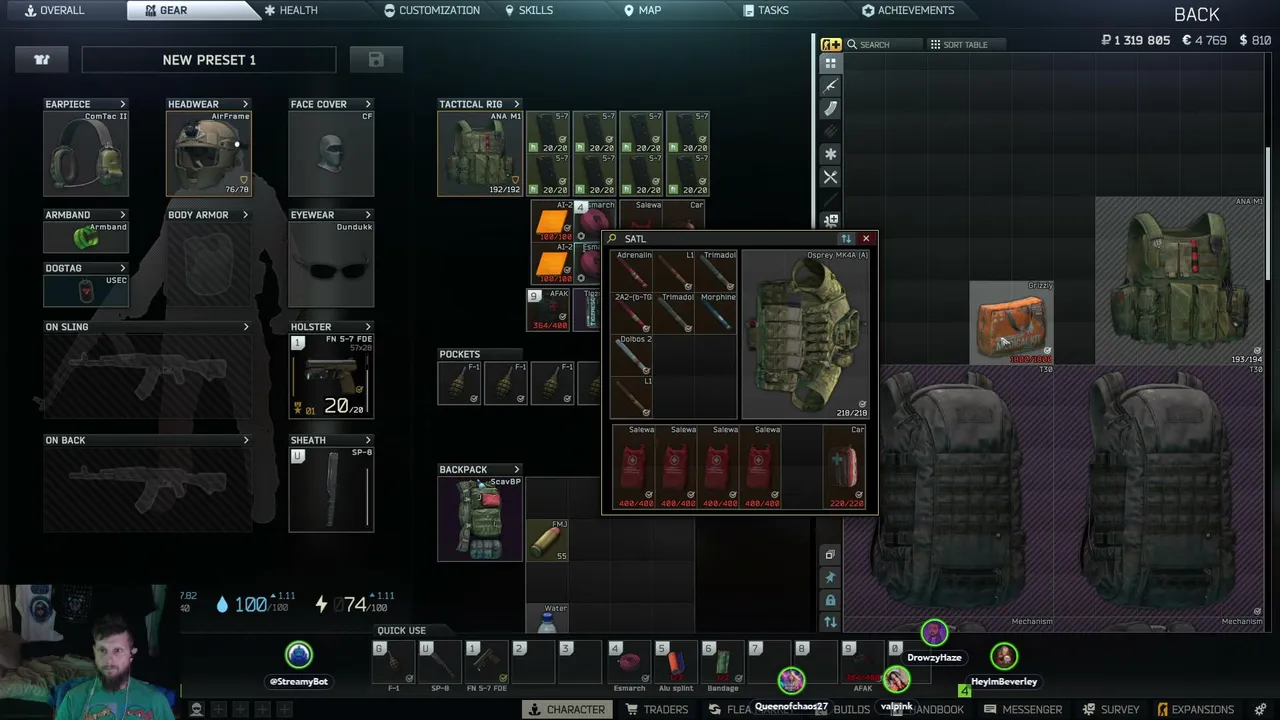Viewport: 1280px width, 720px height.
Task: Open the medical filter tab in stash
Action: 830,154
